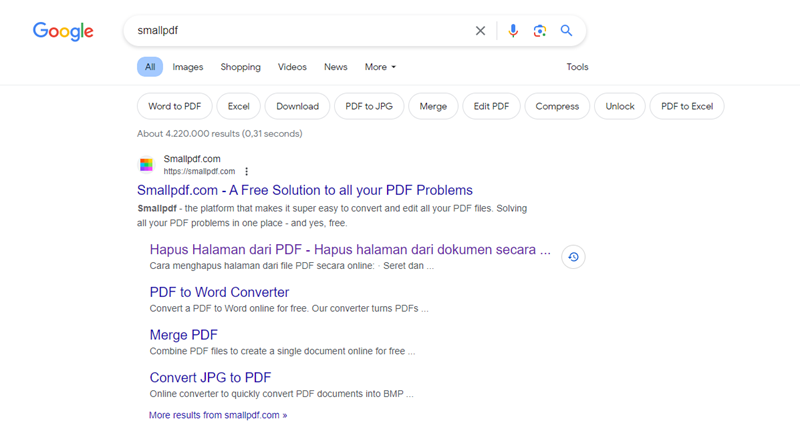Click 'Combine PDF files to create' snippet
Screen dimensions: 800x439
282,351
